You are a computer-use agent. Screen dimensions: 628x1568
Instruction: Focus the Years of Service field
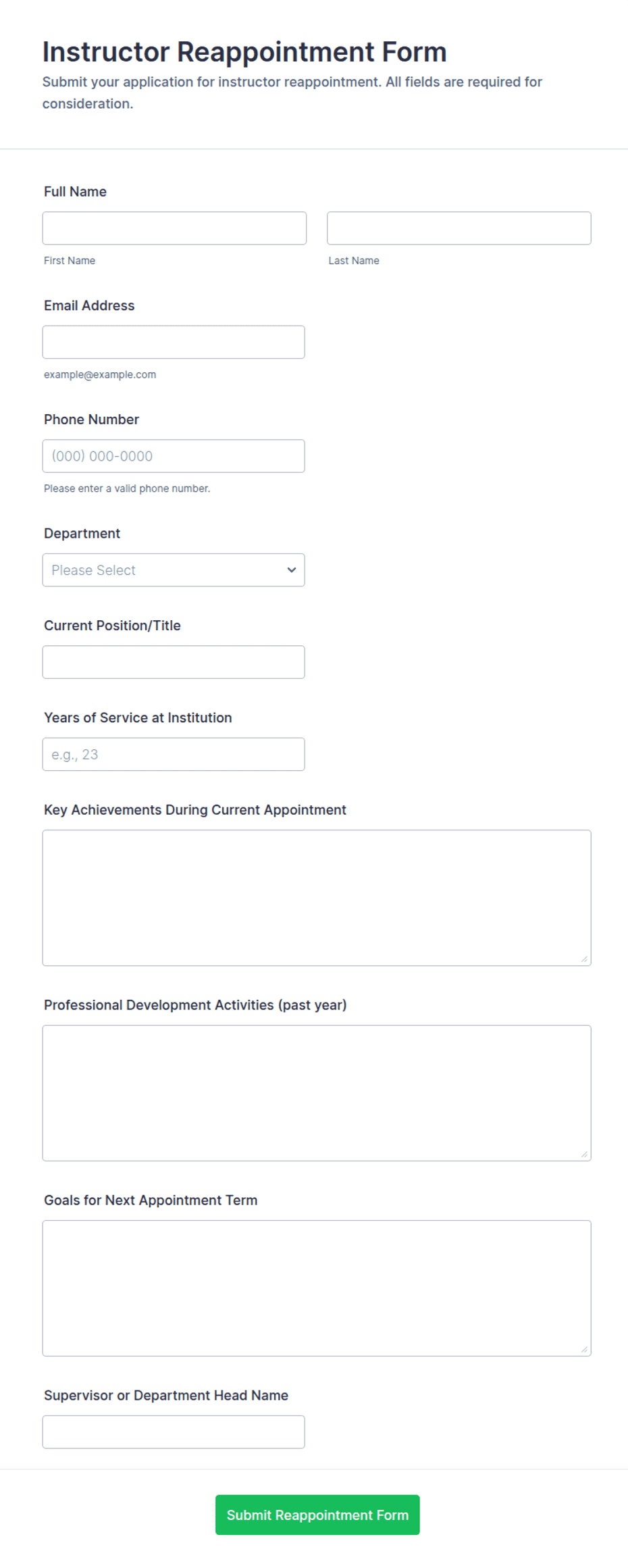(x=174, y=755)
